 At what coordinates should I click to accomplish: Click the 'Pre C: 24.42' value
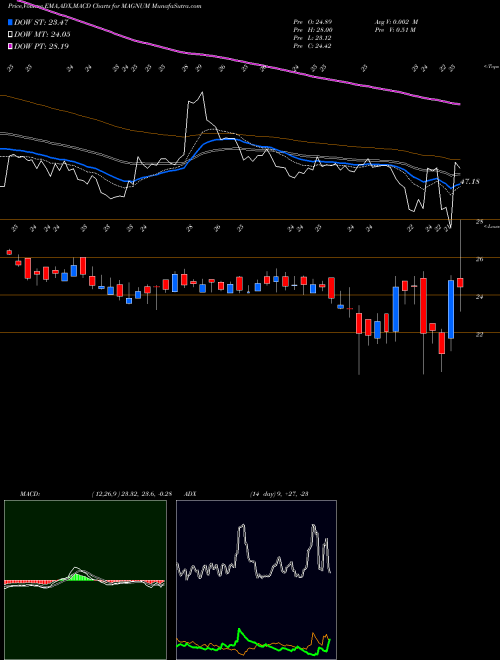pos(312,46)
